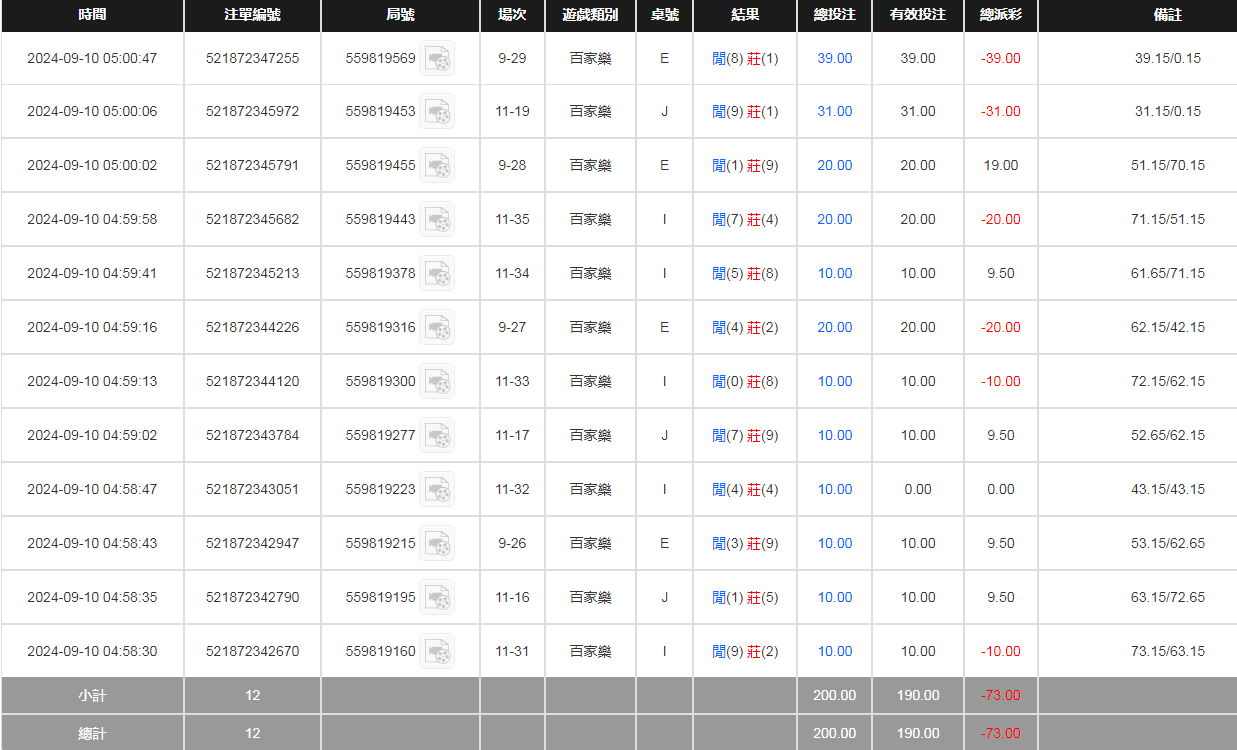
Task: Open video replay for round 559819453
Action: 437,112
